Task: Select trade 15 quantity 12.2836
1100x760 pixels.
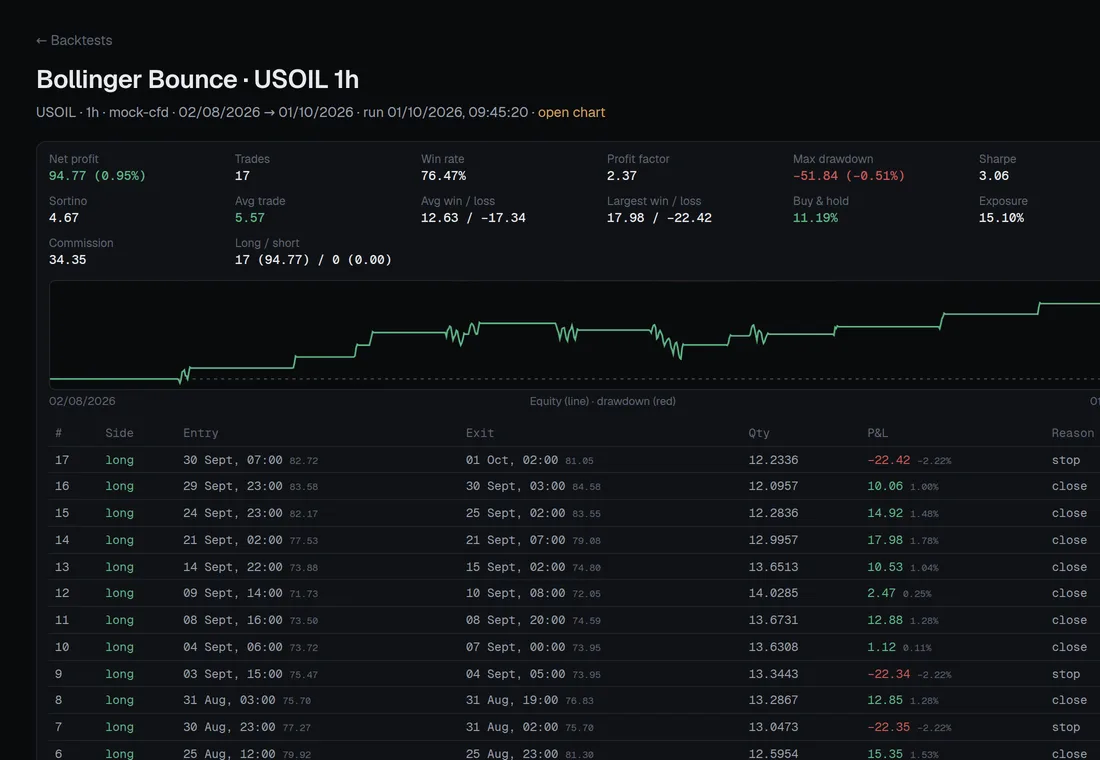Action: click(x=773, y=513)
